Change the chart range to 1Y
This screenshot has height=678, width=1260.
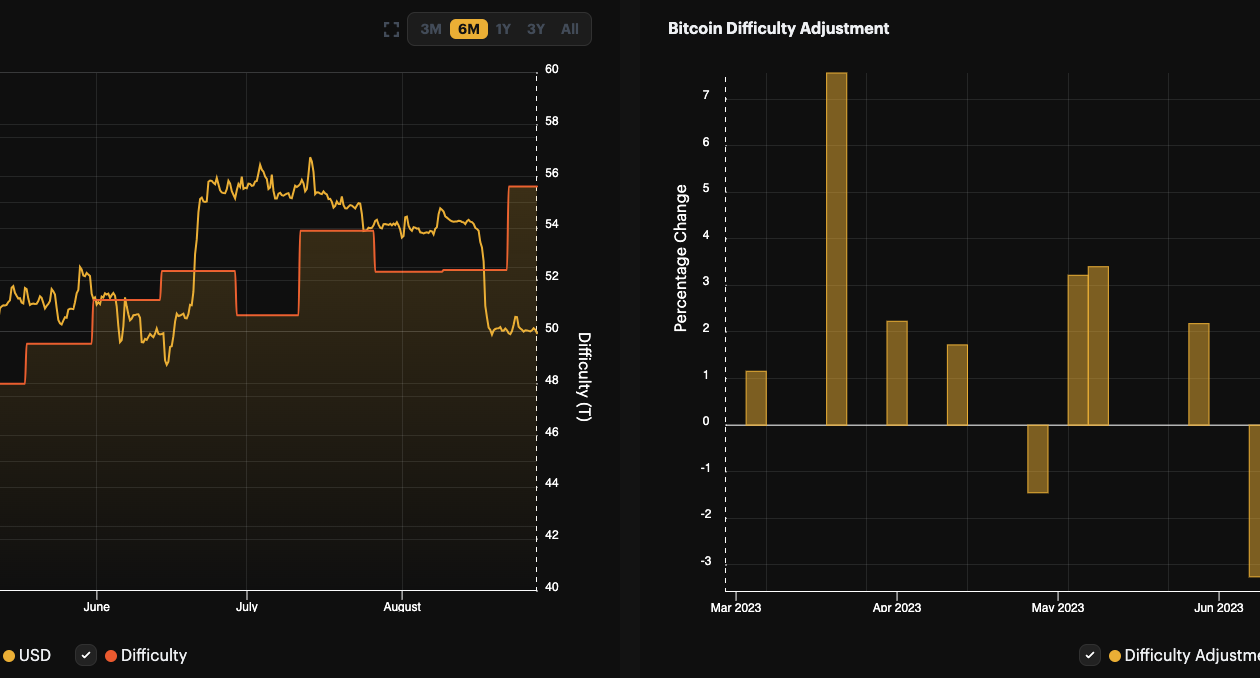[x=503, y=29]
